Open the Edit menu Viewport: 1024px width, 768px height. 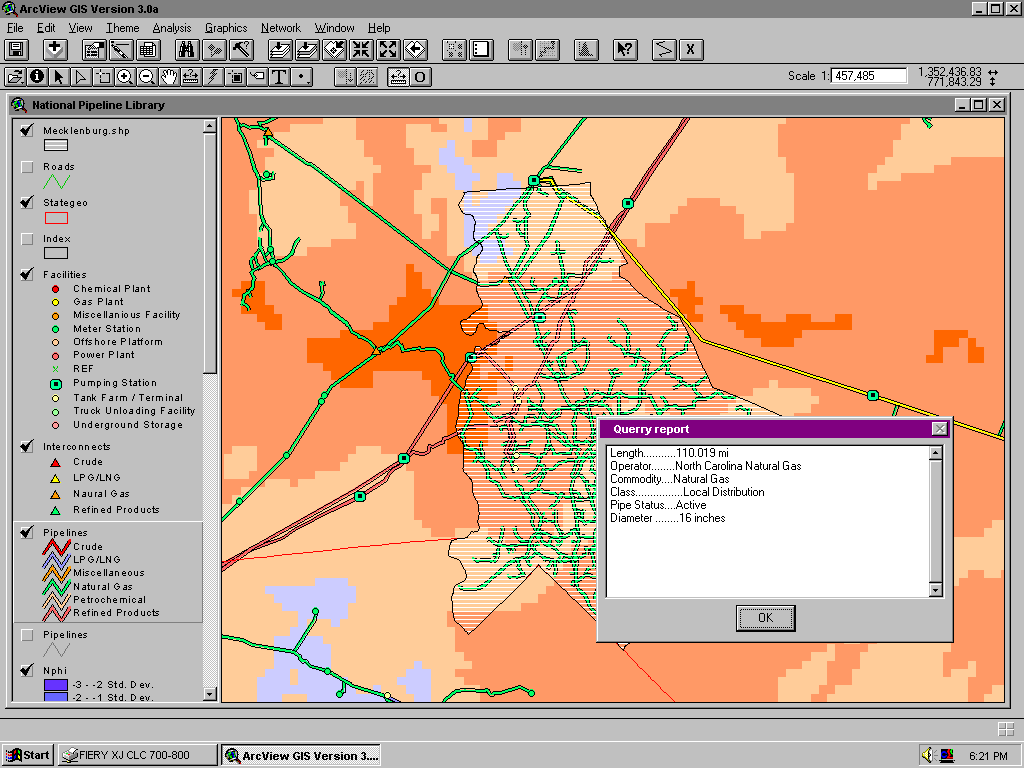click(46, 28)
